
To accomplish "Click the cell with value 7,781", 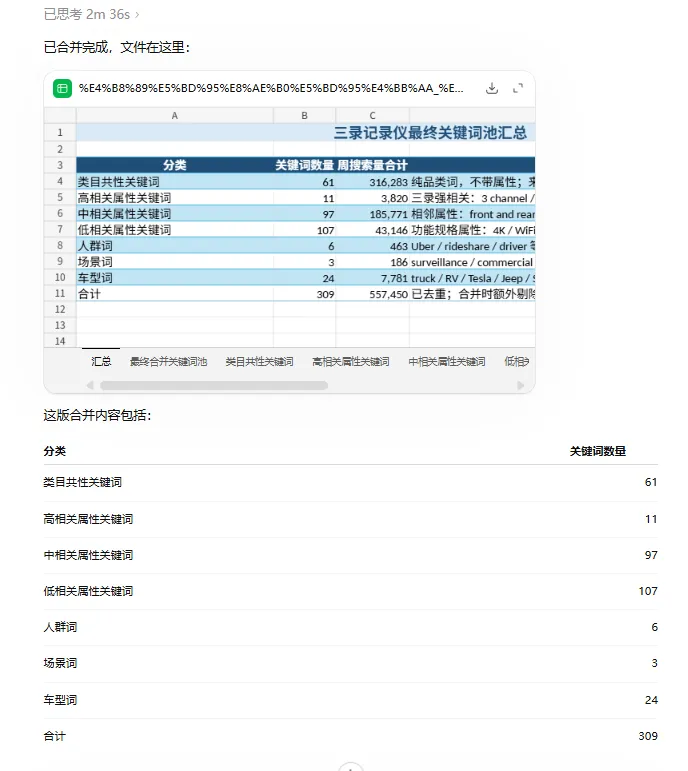I will point(372,278).
